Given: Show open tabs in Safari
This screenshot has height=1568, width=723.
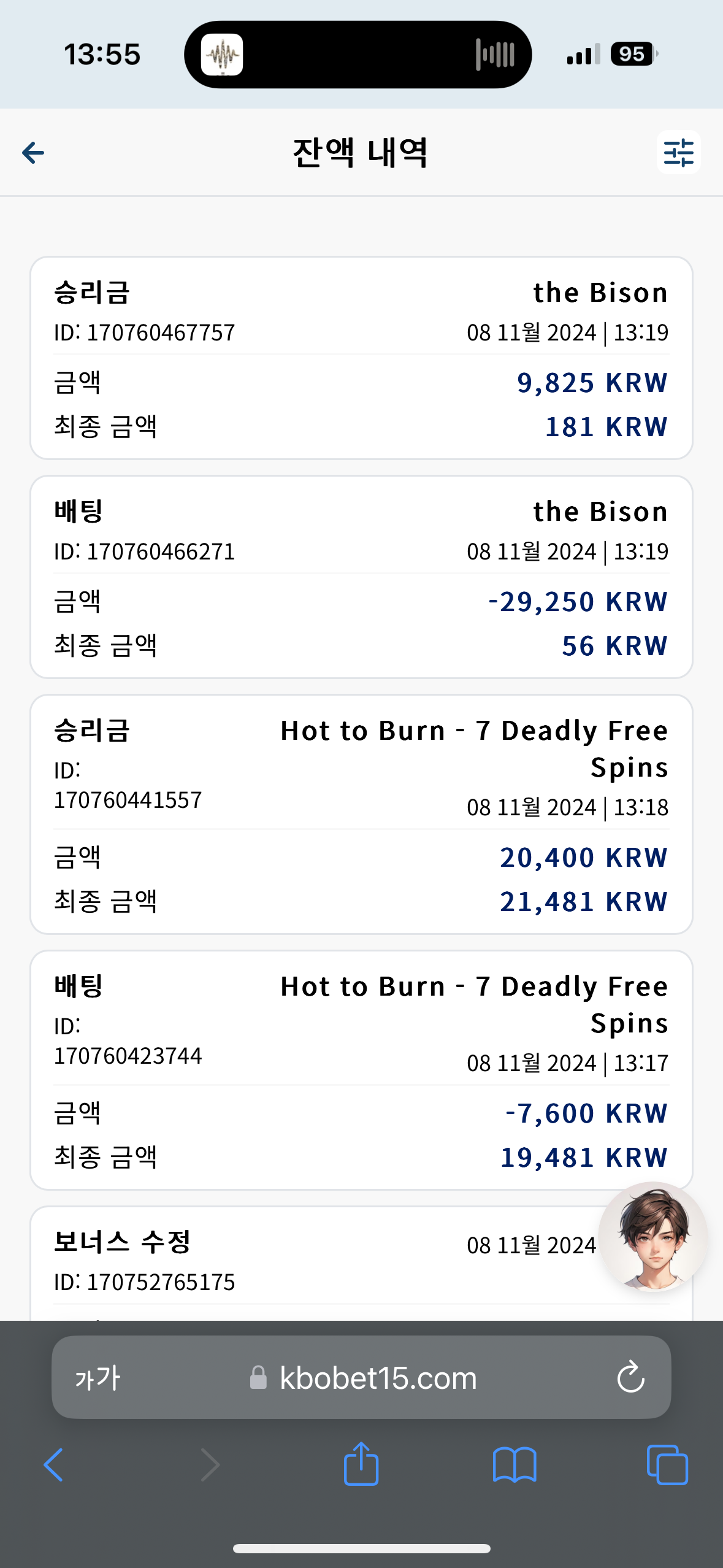Looking at the screenshot, I should click(x=667, y=1465).
